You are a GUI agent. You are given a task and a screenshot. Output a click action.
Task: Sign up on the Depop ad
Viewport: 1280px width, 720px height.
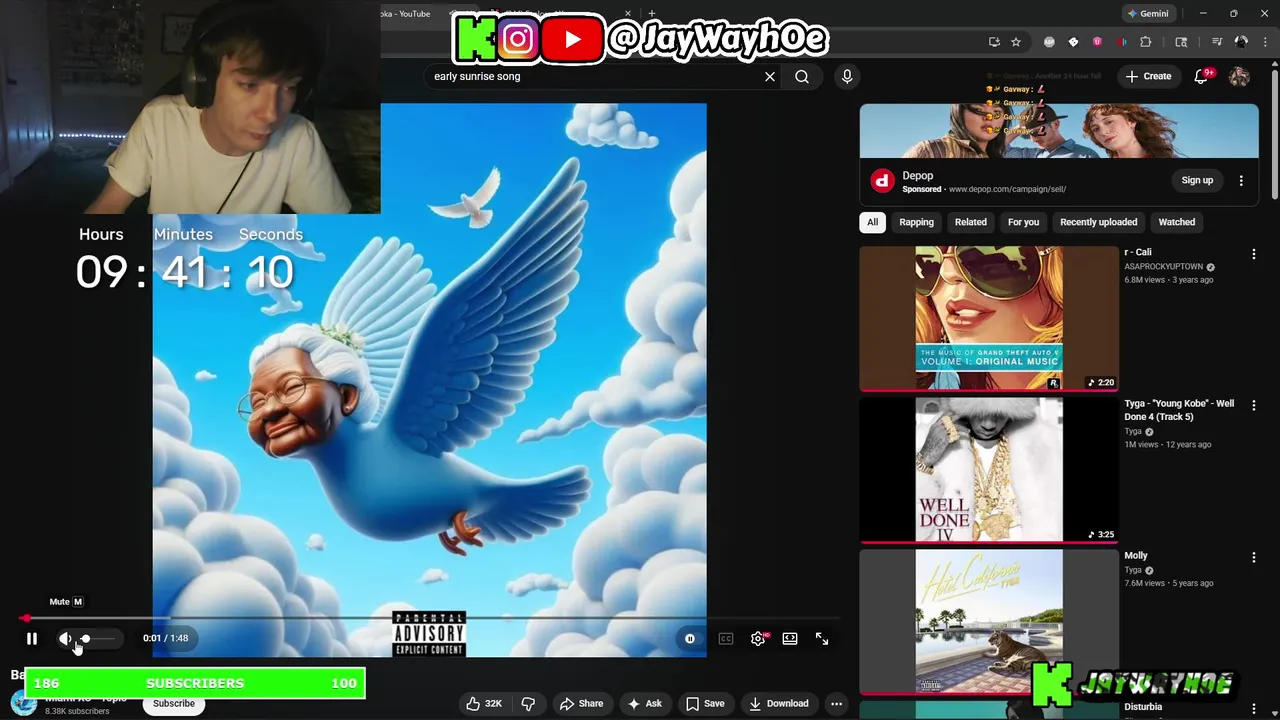[1197, 181]
